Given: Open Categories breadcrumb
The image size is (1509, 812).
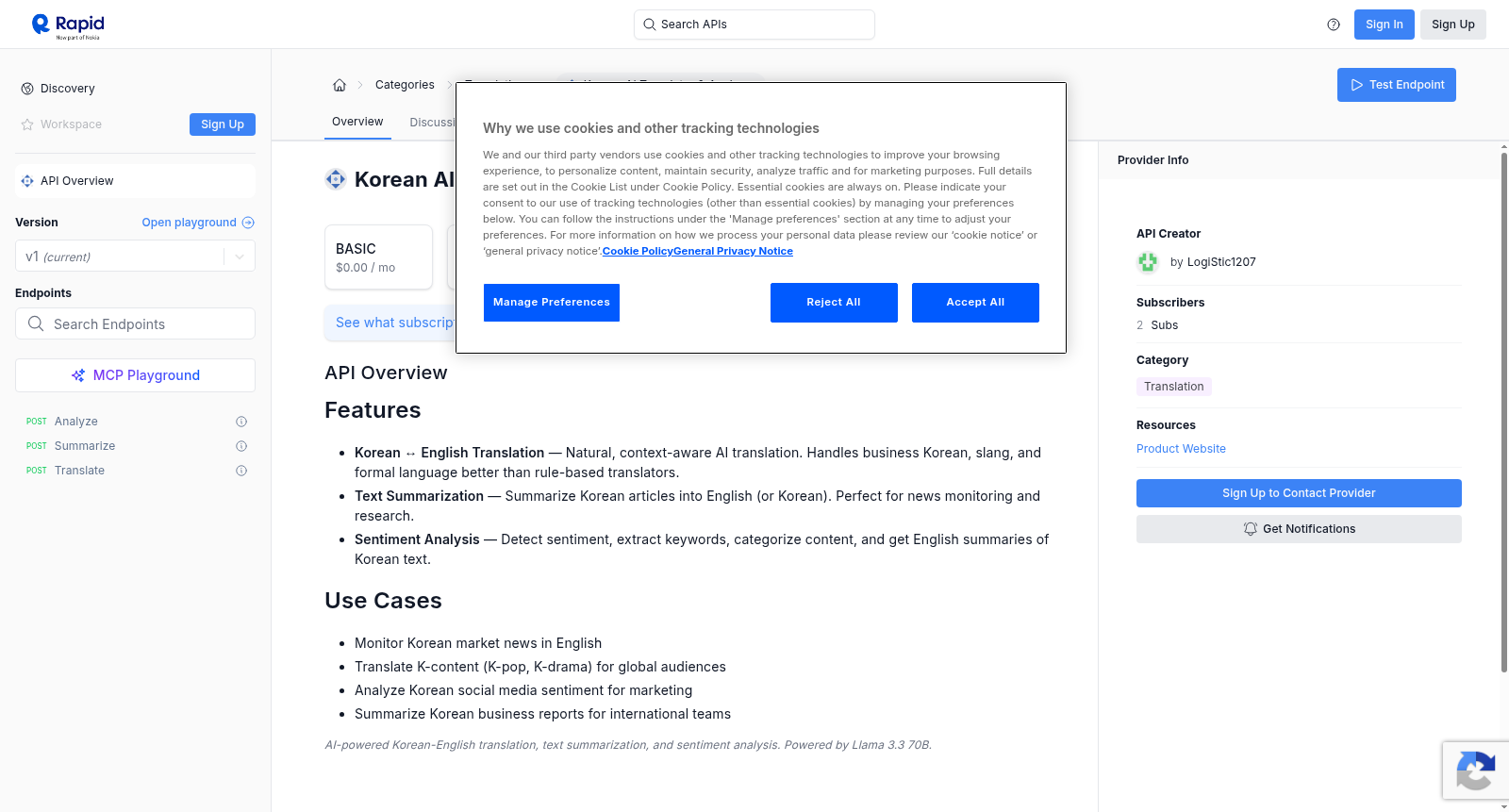Looking at the screenshot, I should [405, 85].
